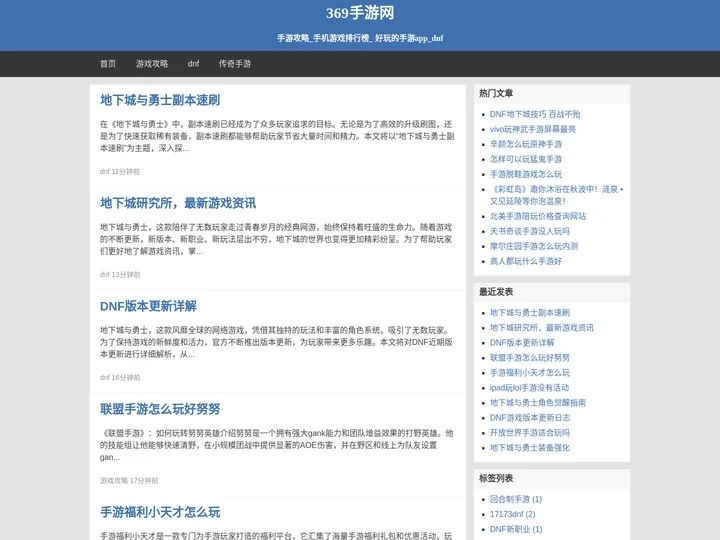Open article headline 手游福利小天才怎么玩
The image size is (720, 540).
(160, 512)
